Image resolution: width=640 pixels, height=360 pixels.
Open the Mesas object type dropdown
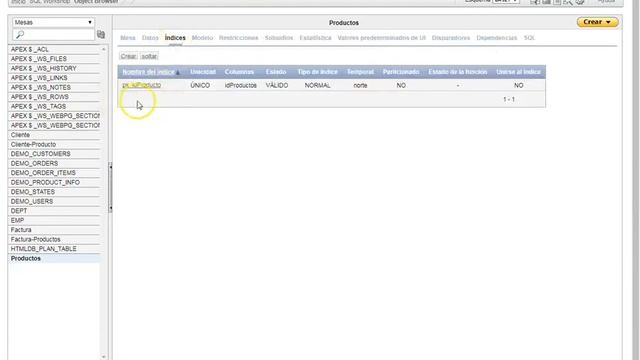[x=53, y=22]
